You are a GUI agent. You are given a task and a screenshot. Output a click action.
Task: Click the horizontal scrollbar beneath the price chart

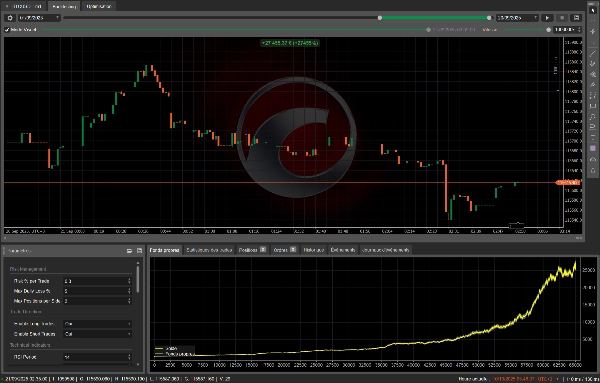tap(293, 238)
